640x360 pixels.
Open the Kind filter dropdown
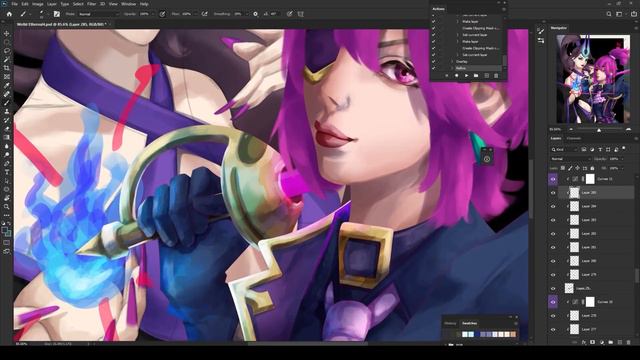(564, 149)
